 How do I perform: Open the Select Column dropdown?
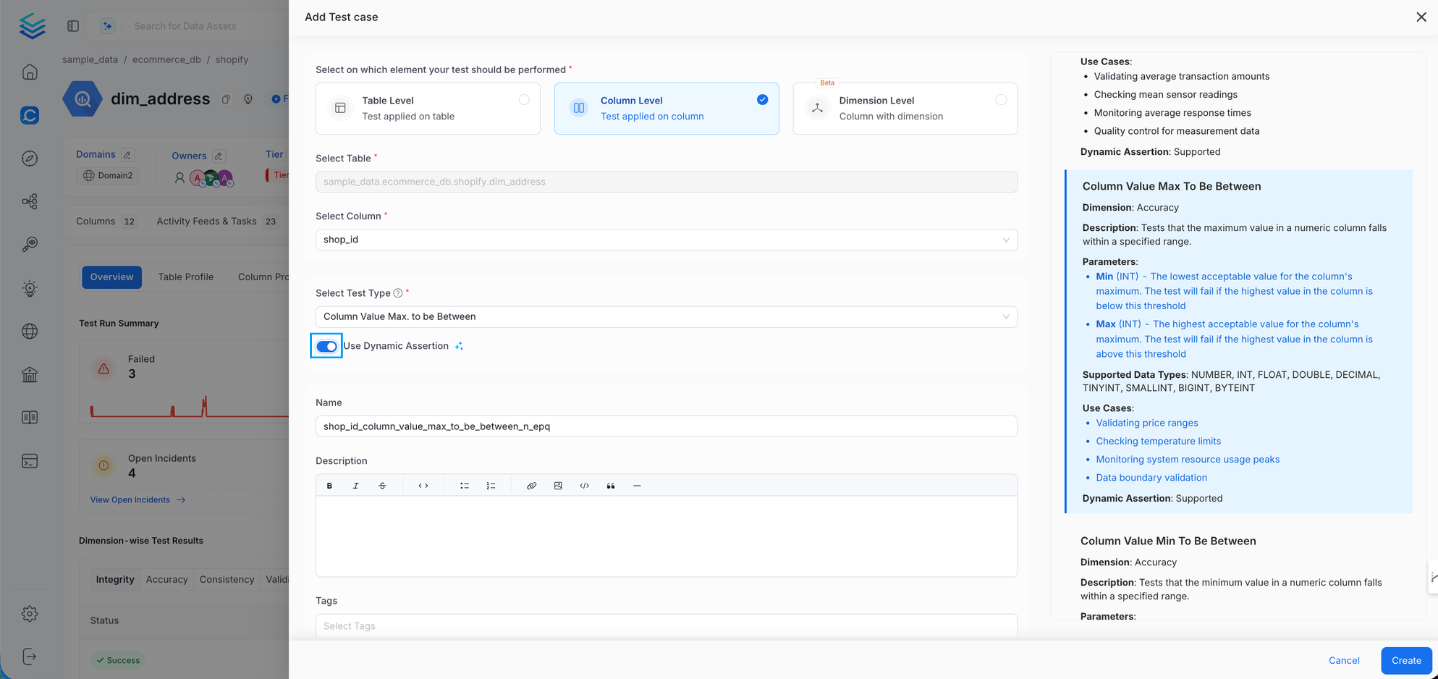pyautogui.click(x=666, y=239)
